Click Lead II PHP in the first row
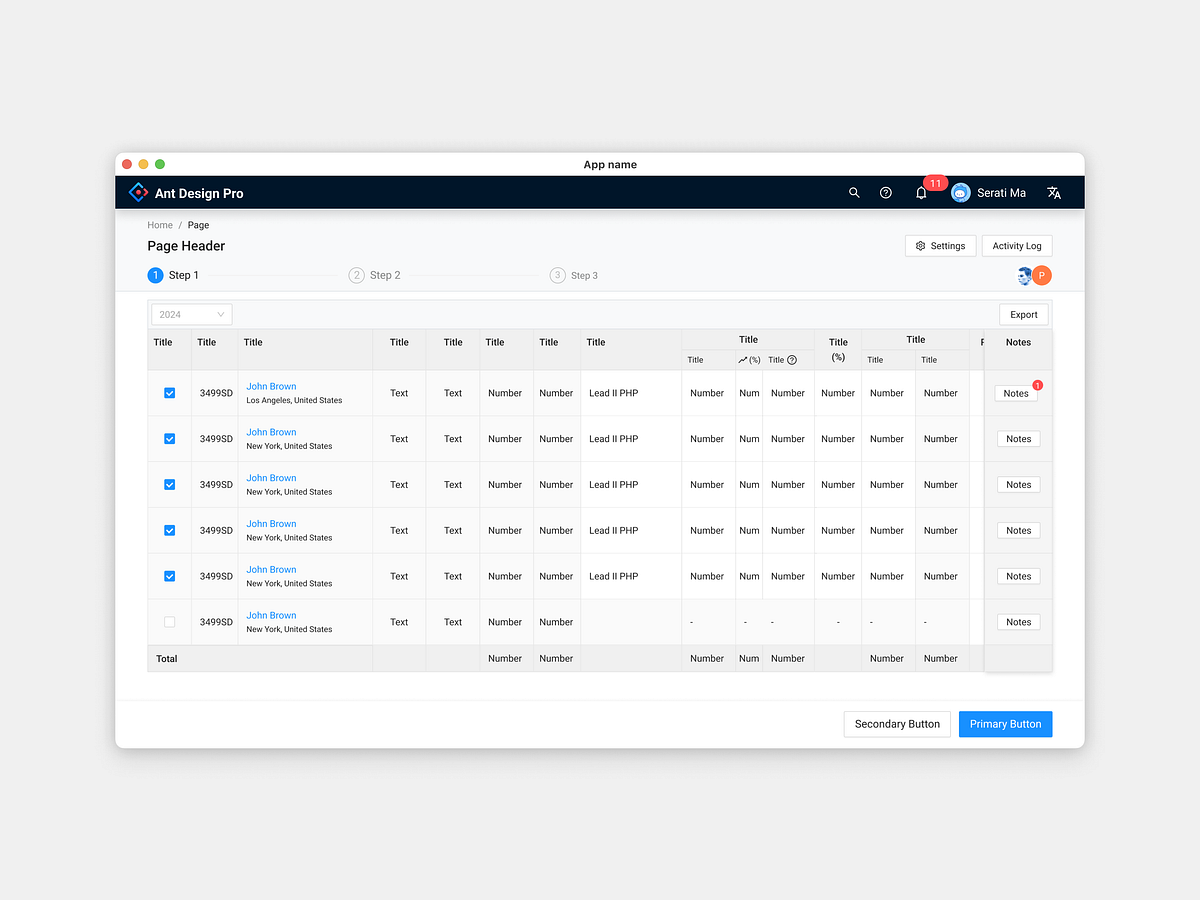This screenshot has width=1200, height=900. (613, 393)
